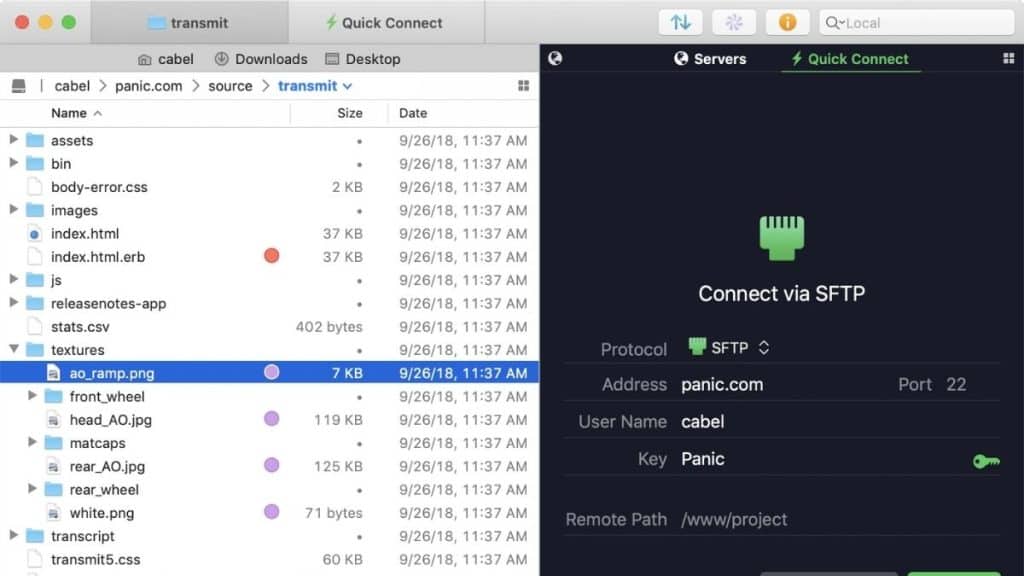The height and width of the screenshot is (576, 1024).
Task: Click the grid view icon beside the path bar
Action: [x=523, y=86]
